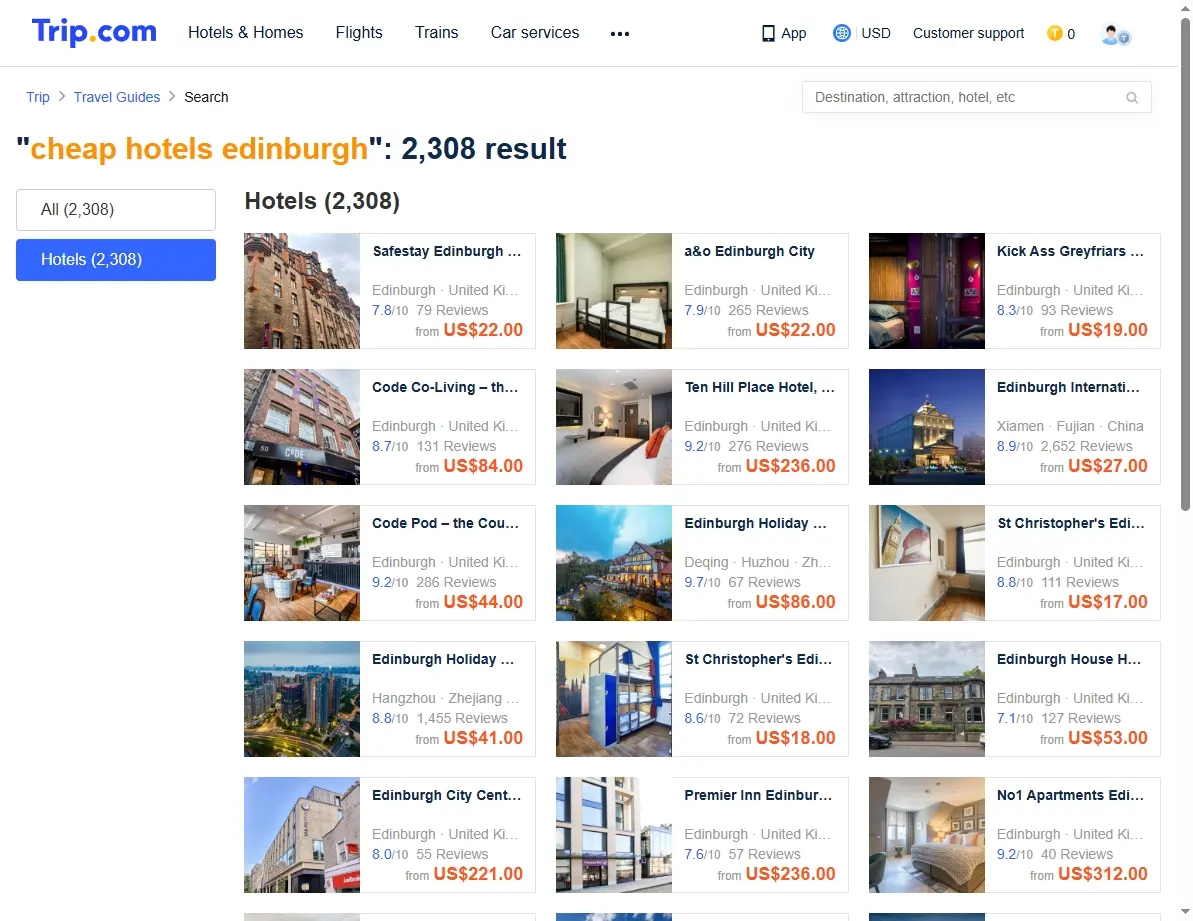This screenshot has height=921, width=1193.
Task: Open Code Pod hotel photo
Action: pyautogui.click(x=302, y=563)
